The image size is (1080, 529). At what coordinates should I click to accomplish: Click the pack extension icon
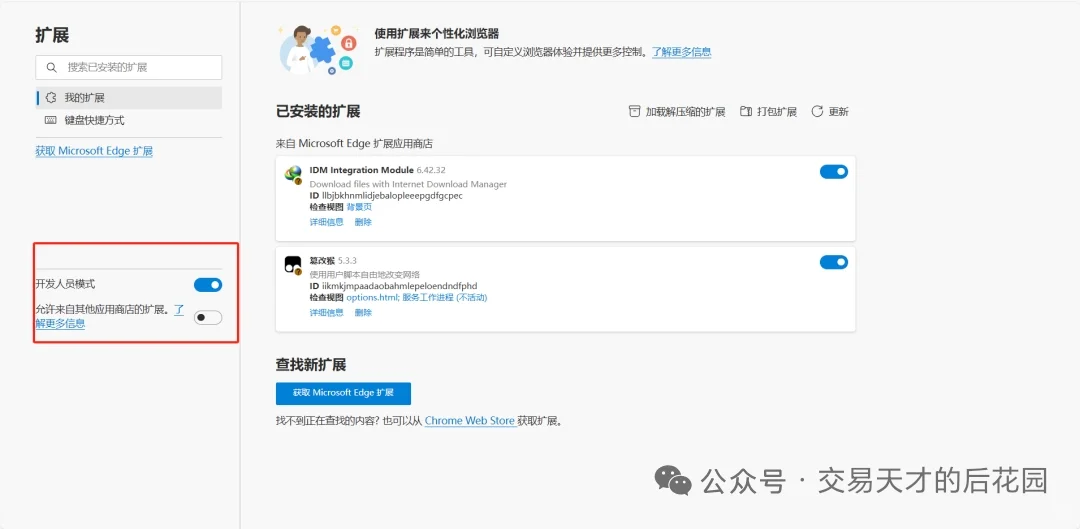coord(745,112)
